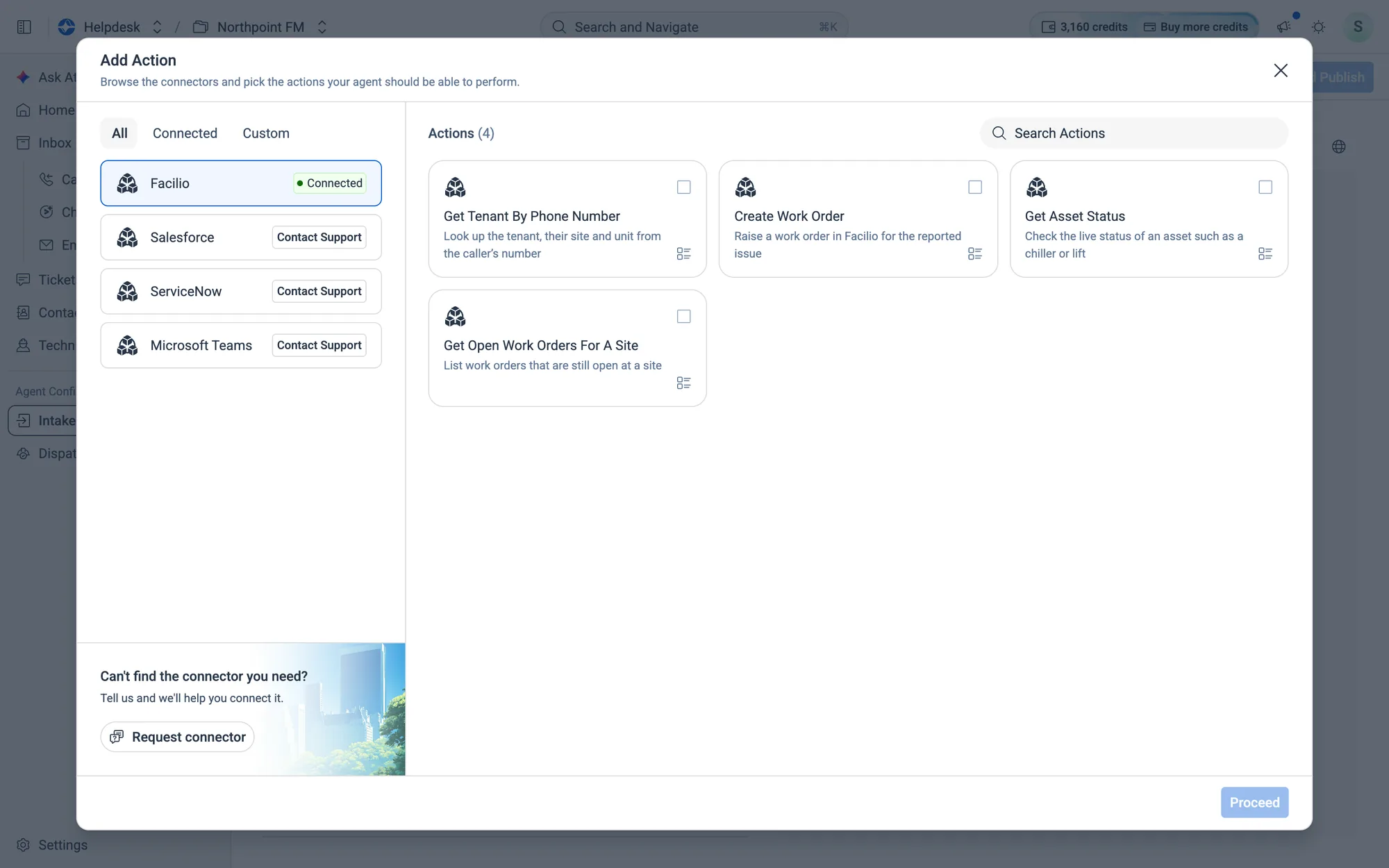This screenshot has width=1389, height=868.
Task: Open the announcements megaphone icon
Action: 1283,27
